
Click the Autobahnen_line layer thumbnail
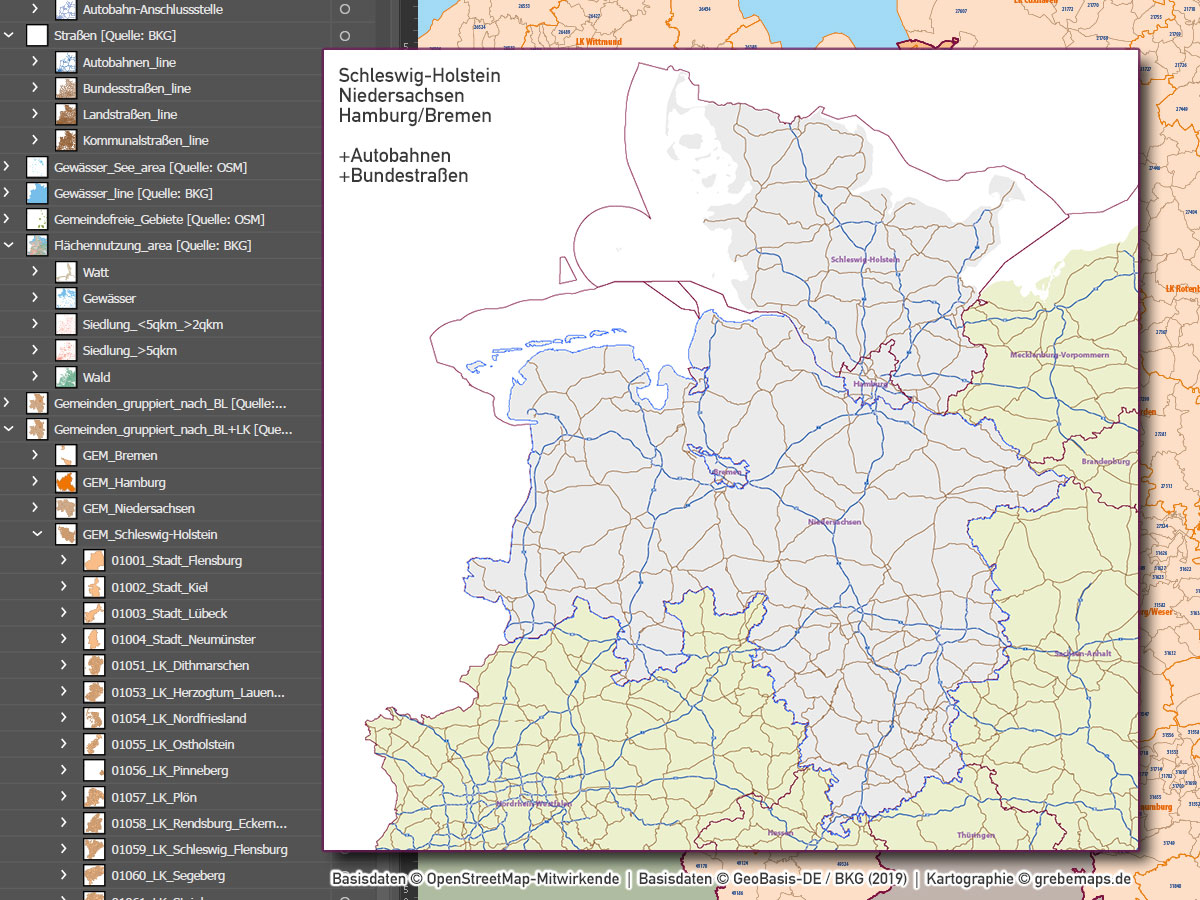(65, 61)
